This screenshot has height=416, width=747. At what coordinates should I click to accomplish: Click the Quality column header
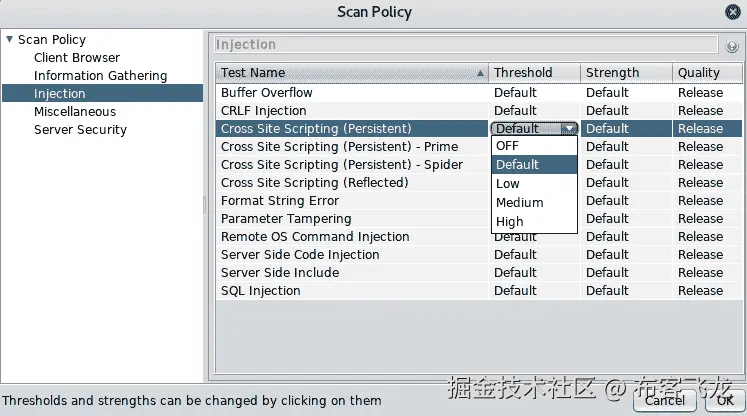698,73
